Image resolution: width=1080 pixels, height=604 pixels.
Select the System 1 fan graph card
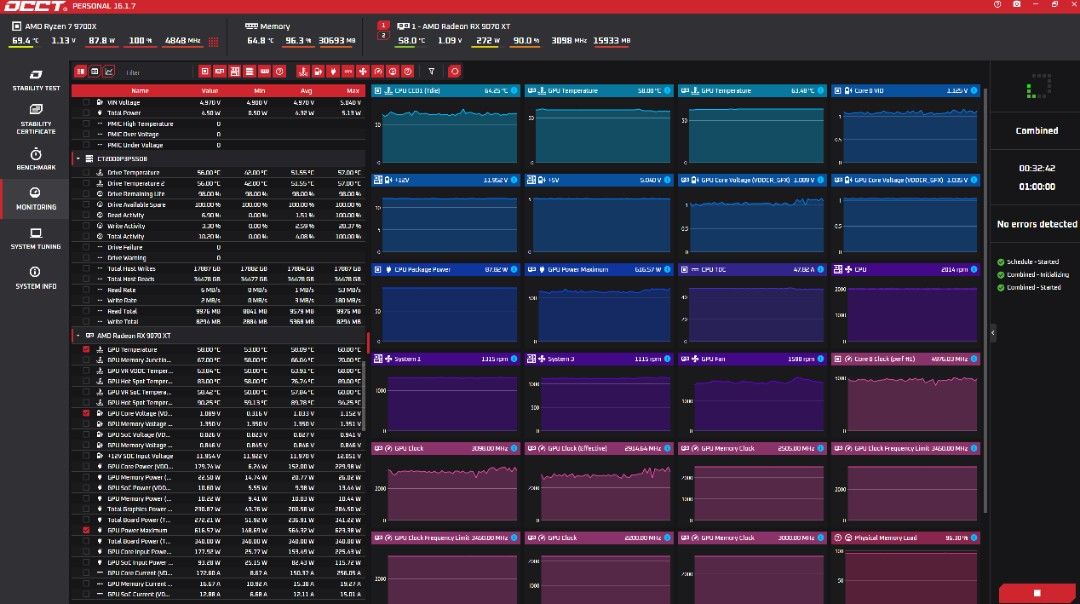point(446,393)
